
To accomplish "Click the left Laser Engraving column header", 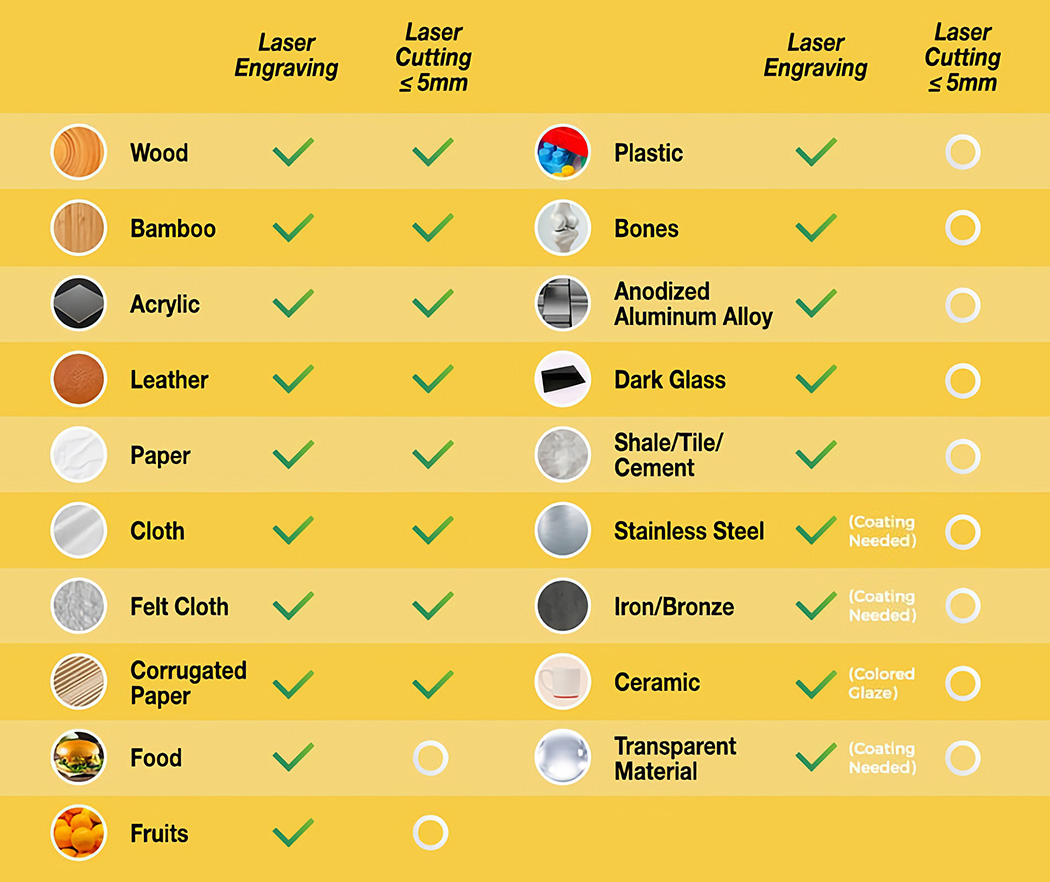I will [286, 56].
